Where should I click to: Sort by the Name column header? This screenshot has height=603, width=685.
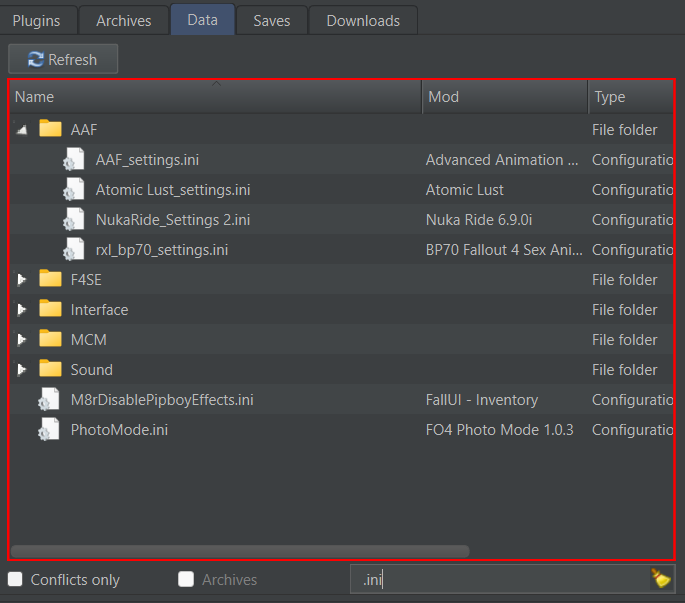(x=216, y=97)
